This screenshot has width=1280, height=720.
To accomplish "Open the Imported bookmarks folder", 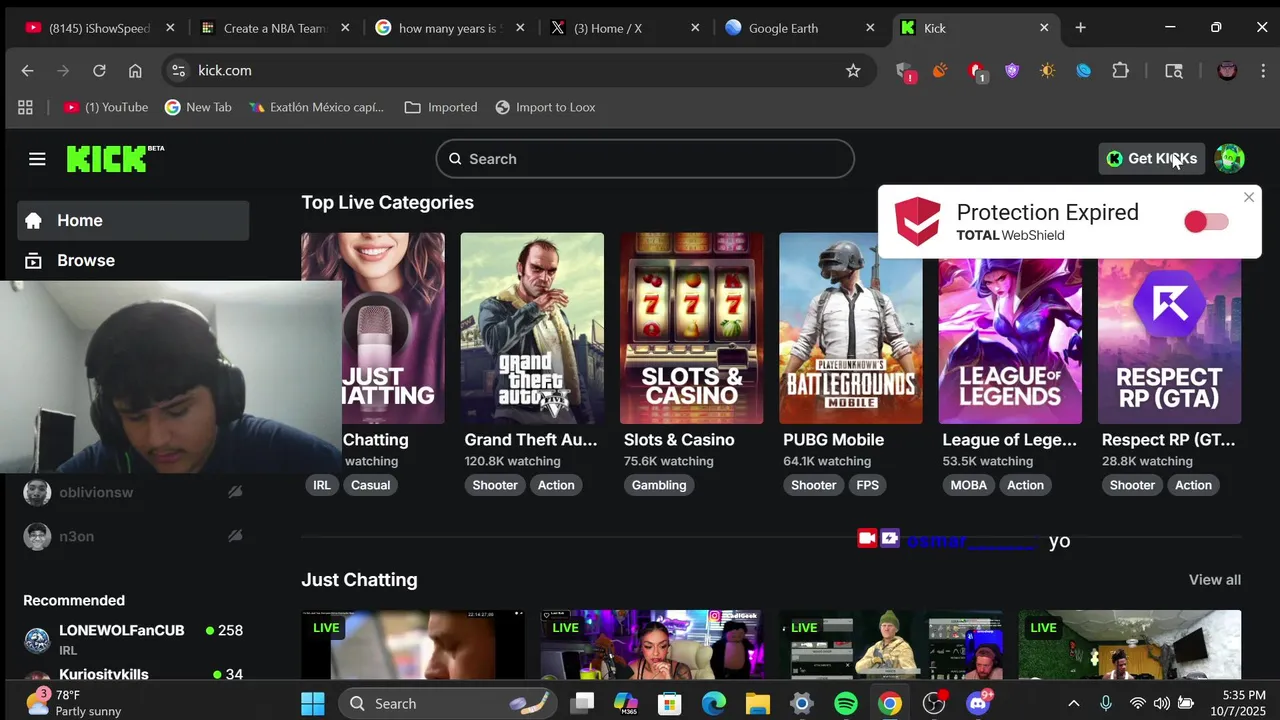I will 441,107.
